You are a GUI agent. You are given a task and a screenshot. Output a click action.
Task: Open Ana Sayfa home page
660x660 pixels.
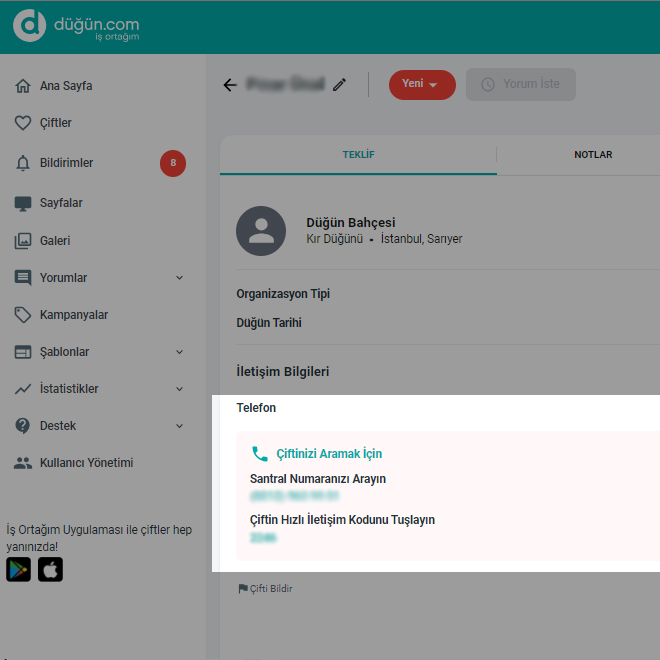pos(66,86)
